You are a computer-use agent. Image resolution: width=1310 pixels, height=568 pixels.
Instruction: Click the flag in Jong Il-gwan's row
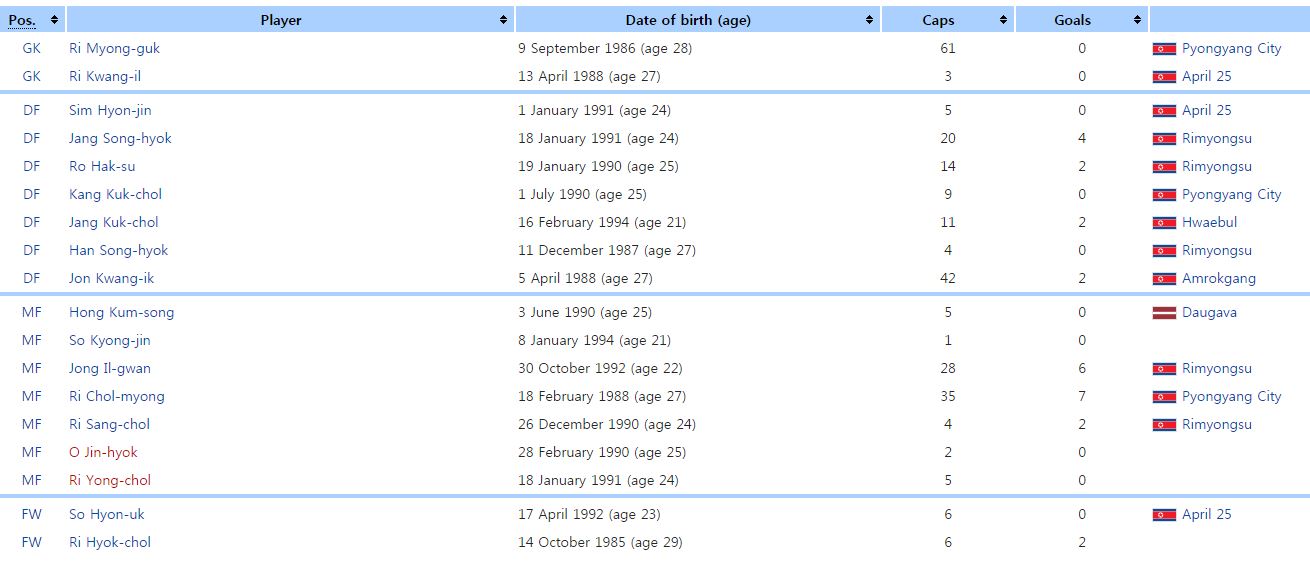(1164, 369)
